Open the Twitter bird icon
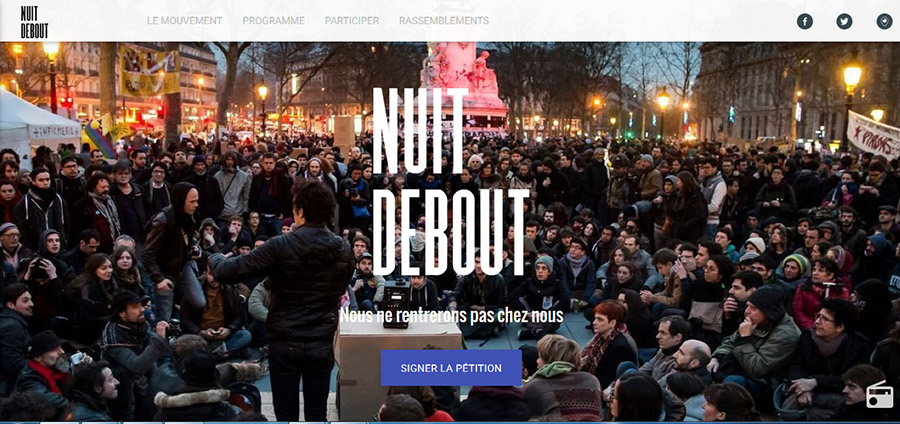Viewport: 900px width, 424px height. point(844,22)
